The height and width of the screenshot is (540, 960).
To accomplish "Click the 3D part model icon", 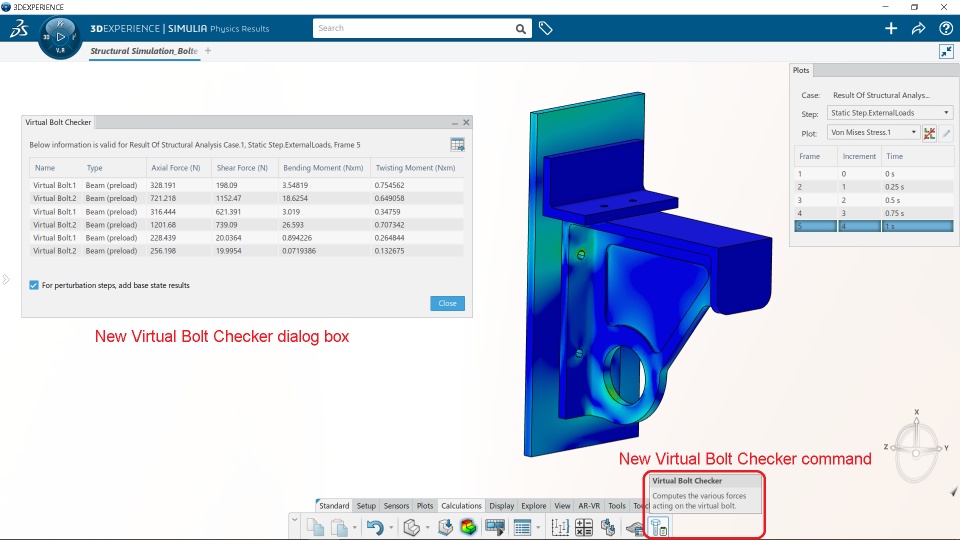I will coord(411,527).
